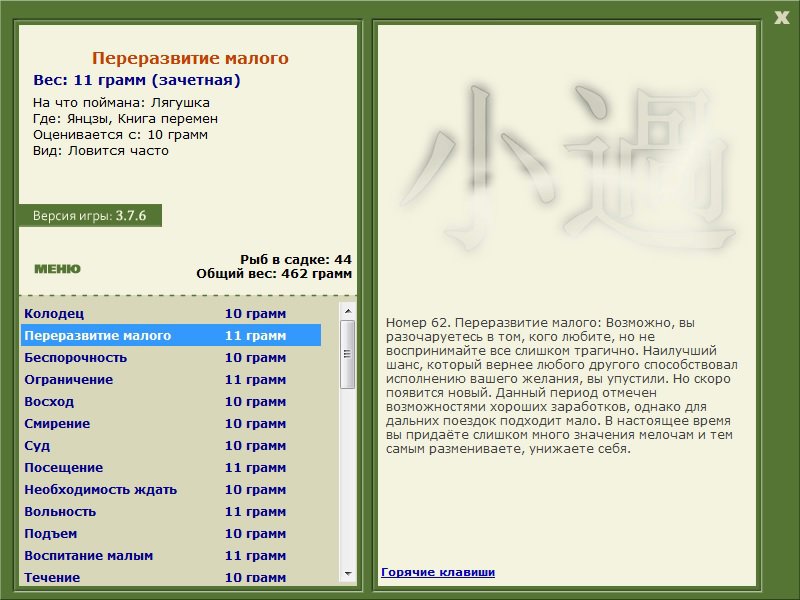Select the Воспитание малым list entry
Screen dimensions: 800x600
coord(171,555)
